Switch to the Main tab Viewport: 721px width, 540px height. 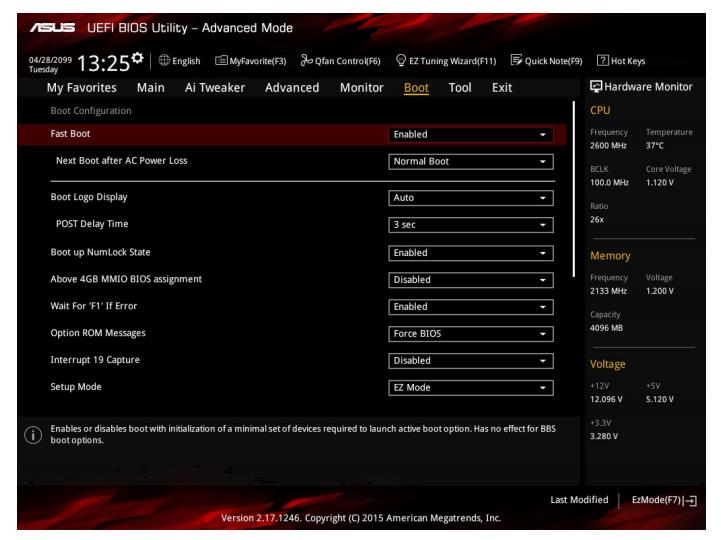point(150,87)
